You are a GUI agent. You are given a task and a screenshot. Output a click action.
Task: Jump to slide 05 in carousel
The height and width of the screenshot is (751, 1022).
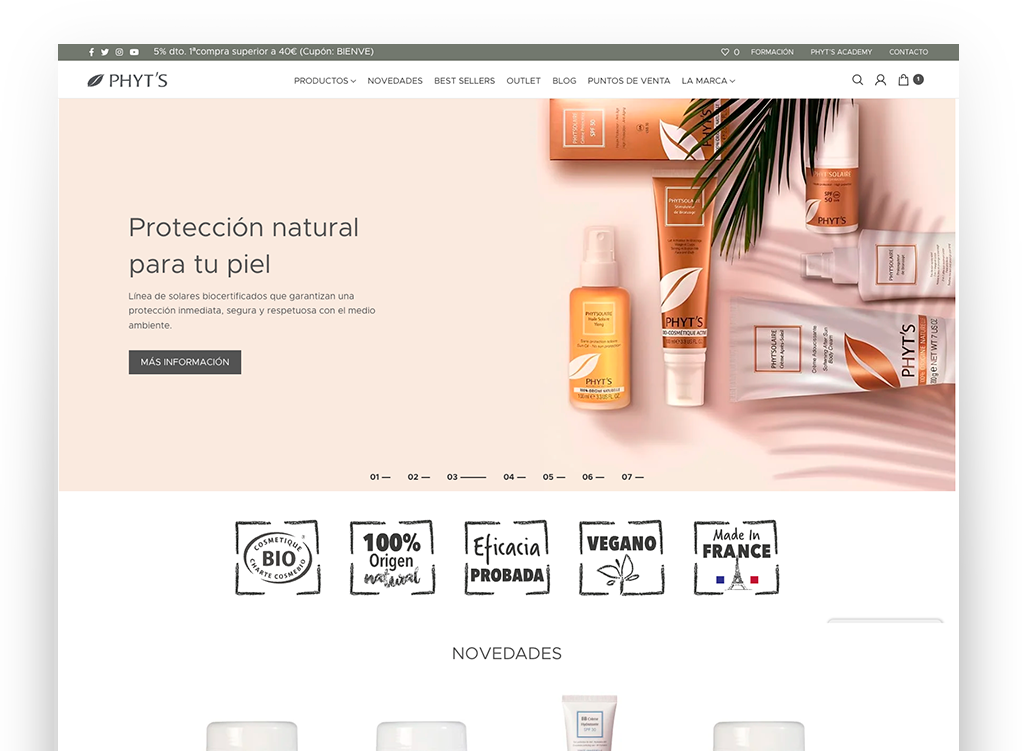(553, 477)
